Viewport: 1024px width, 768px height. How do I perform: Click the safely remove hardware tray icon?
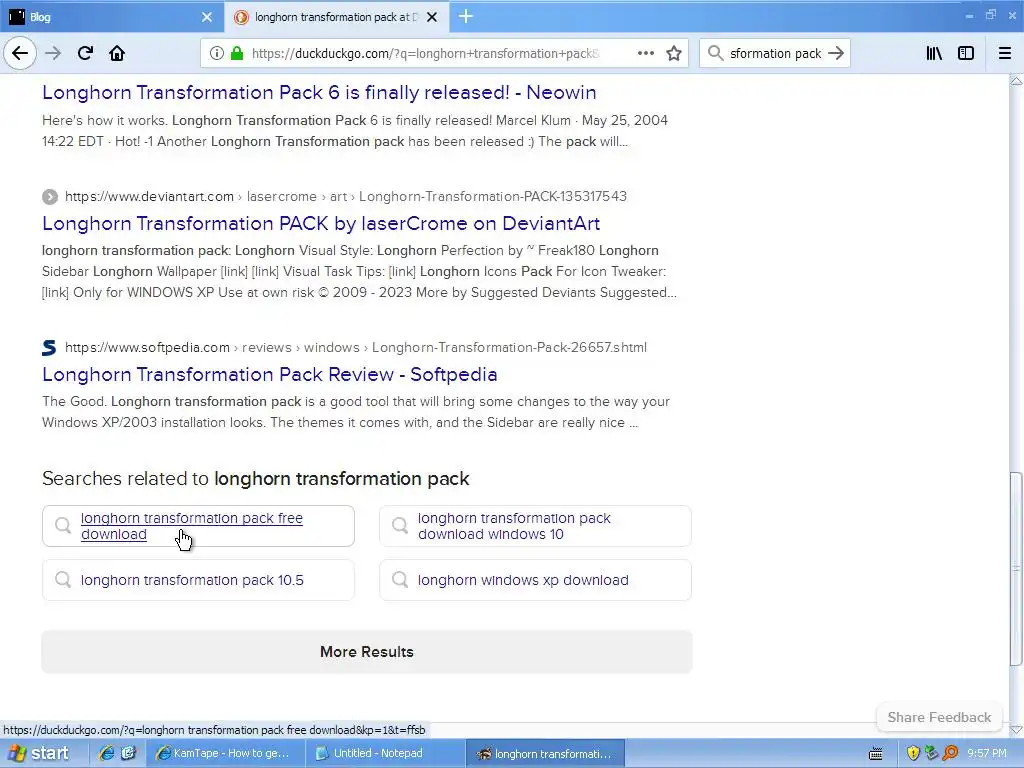coord(931,754)
